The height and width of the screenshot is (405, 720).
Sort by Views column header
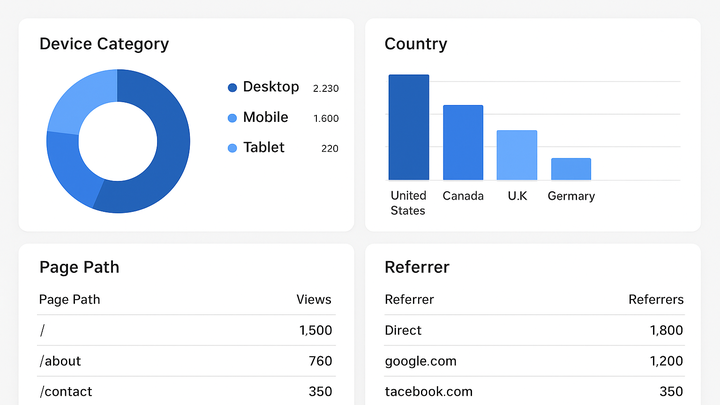pos(314,299)
